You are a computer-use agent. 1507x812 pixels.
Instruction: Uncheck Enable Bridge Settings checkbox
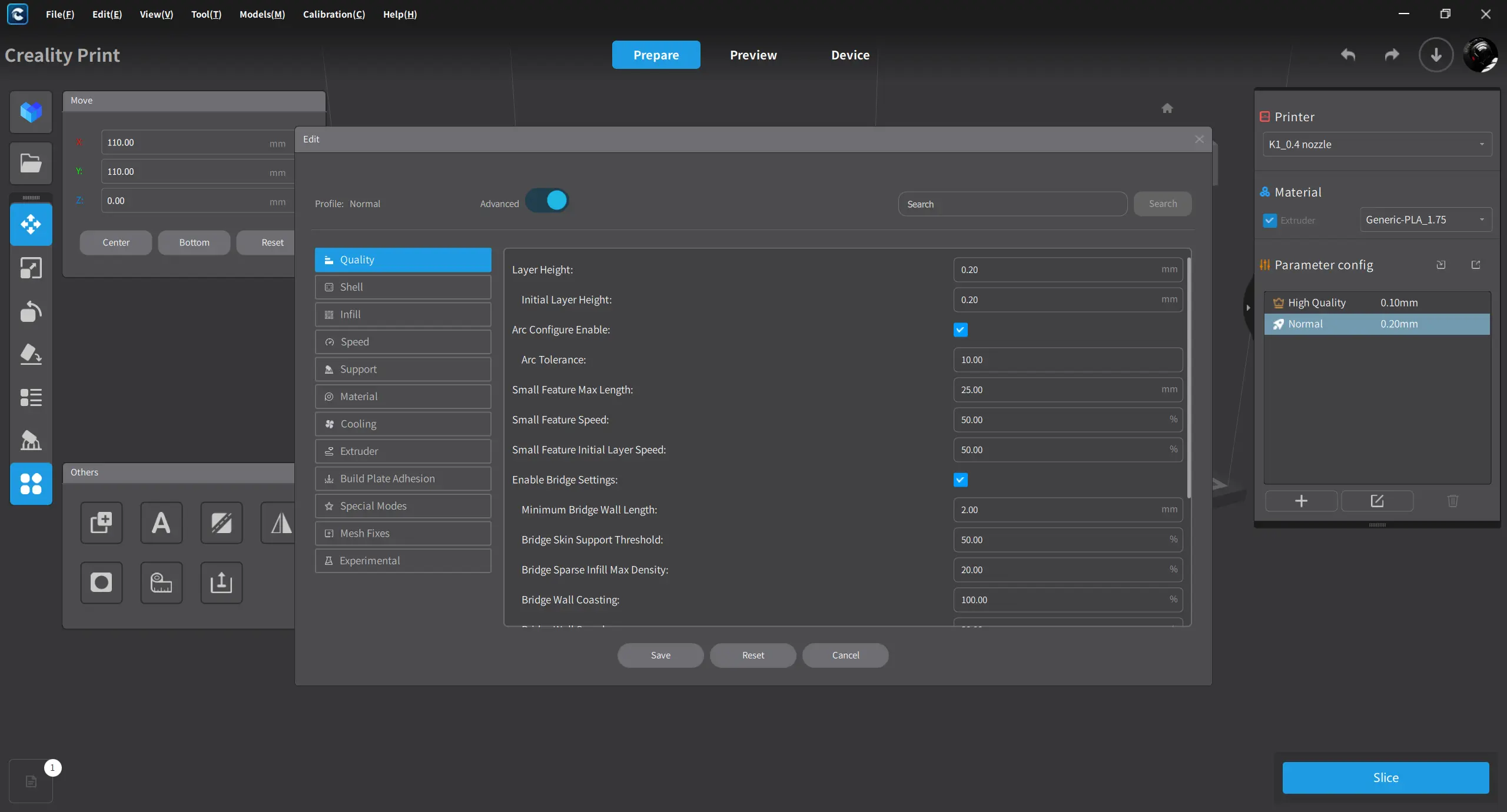point(960,480)
